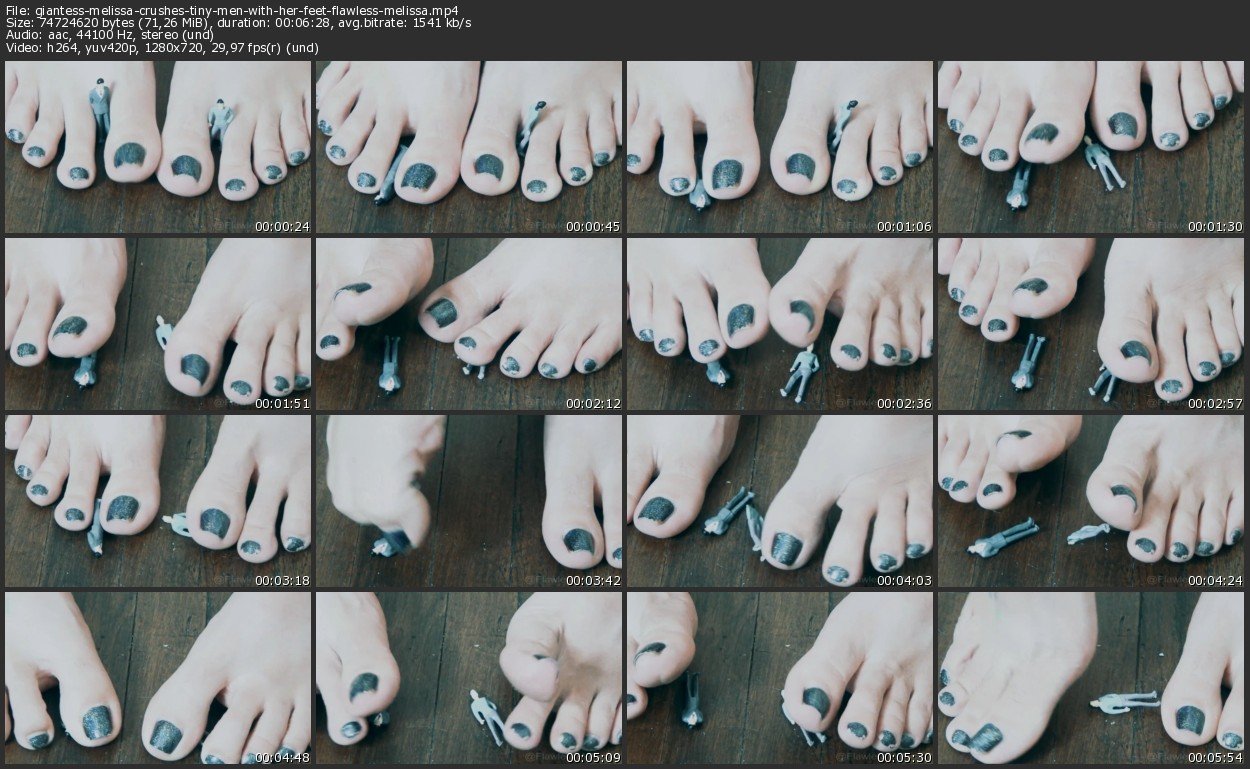Open the 00:01:51 preview frame
Viewport: 1250px width, 769px height.
158,324
